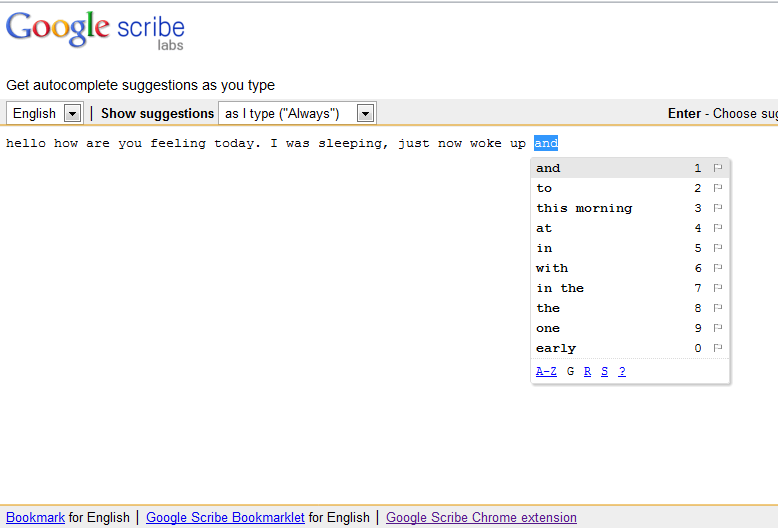
Task: Flag the "and" suggestion
Action: click(717, 168)
